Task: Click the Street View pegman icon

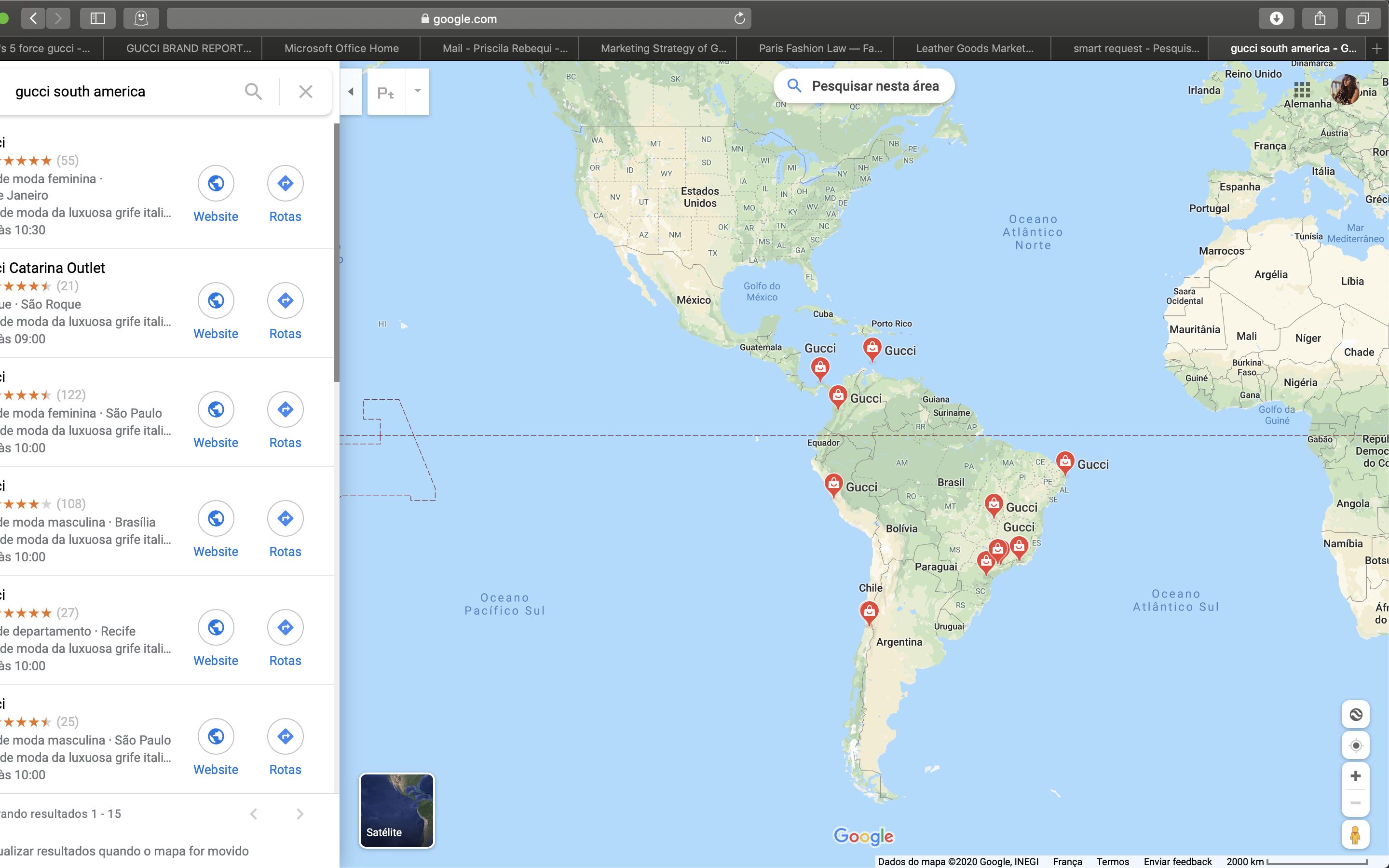Action: (1356, 834)
